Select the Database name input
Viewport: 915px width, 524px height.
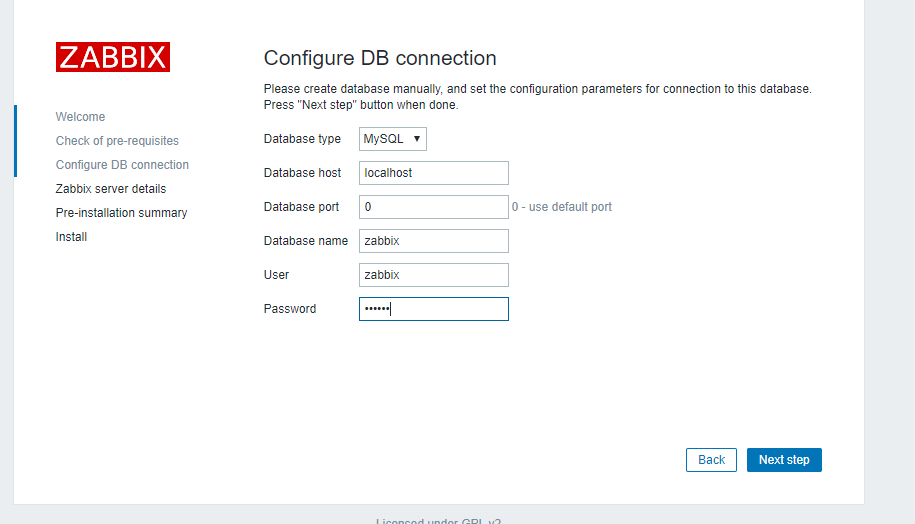pos(434,241)
